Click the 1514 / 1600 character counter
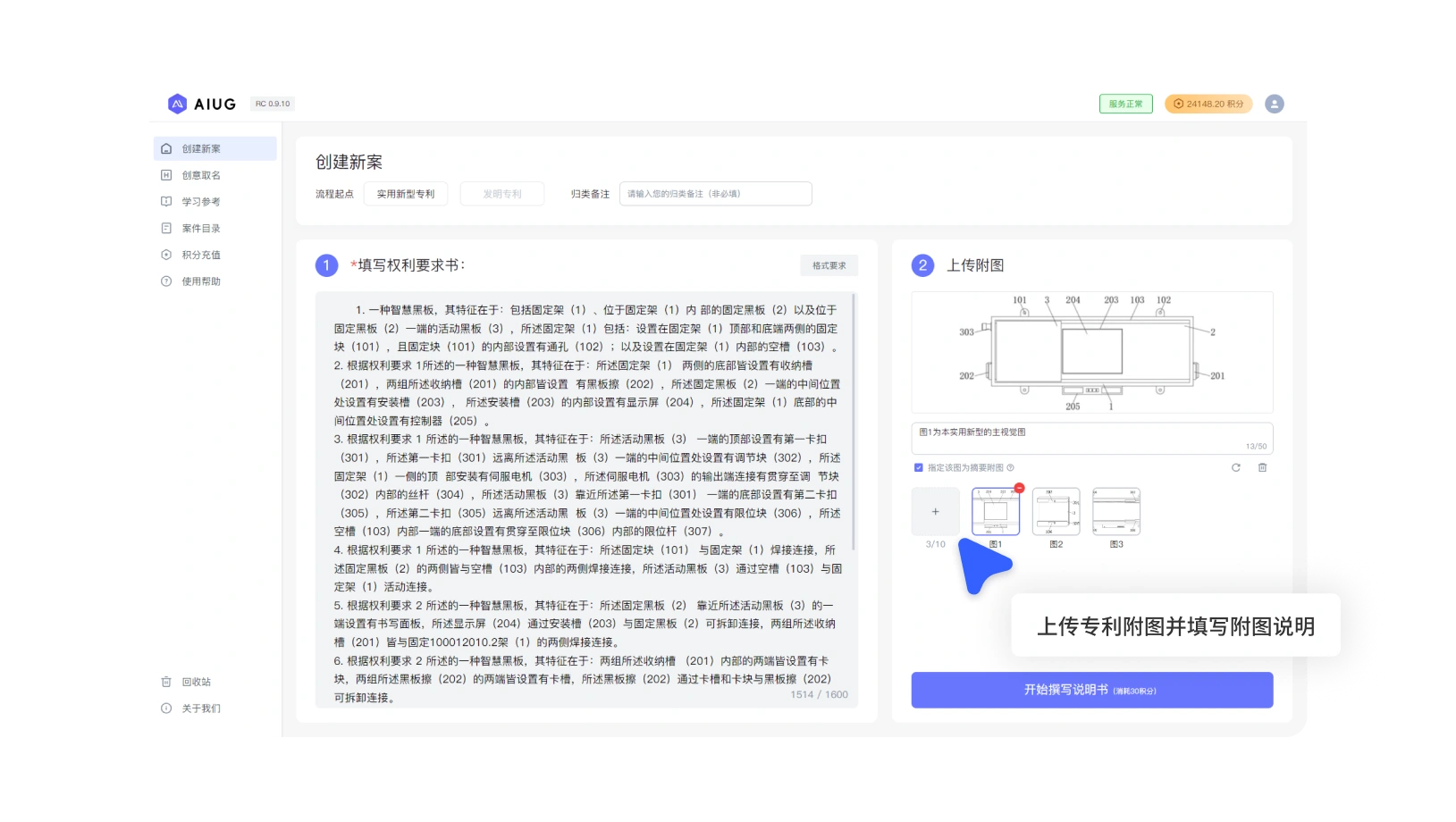This screenshot has width=1456, height=822. tap(819, 694)
